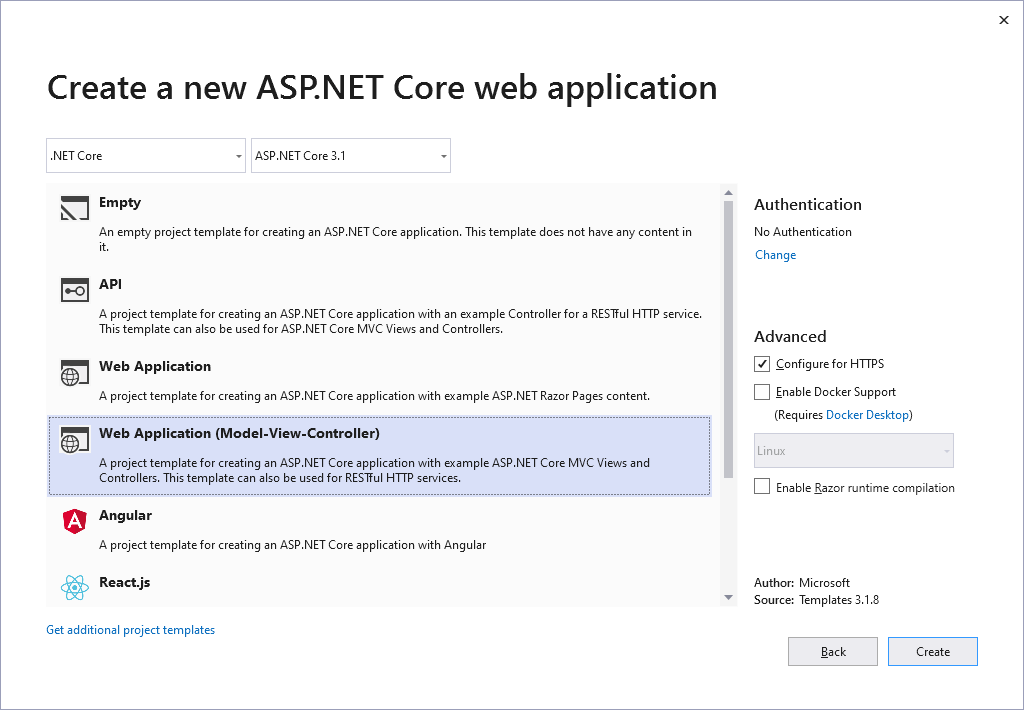Open the disabled Linux OS dropdown
The image size is (1024, 710).
point(853,451)
